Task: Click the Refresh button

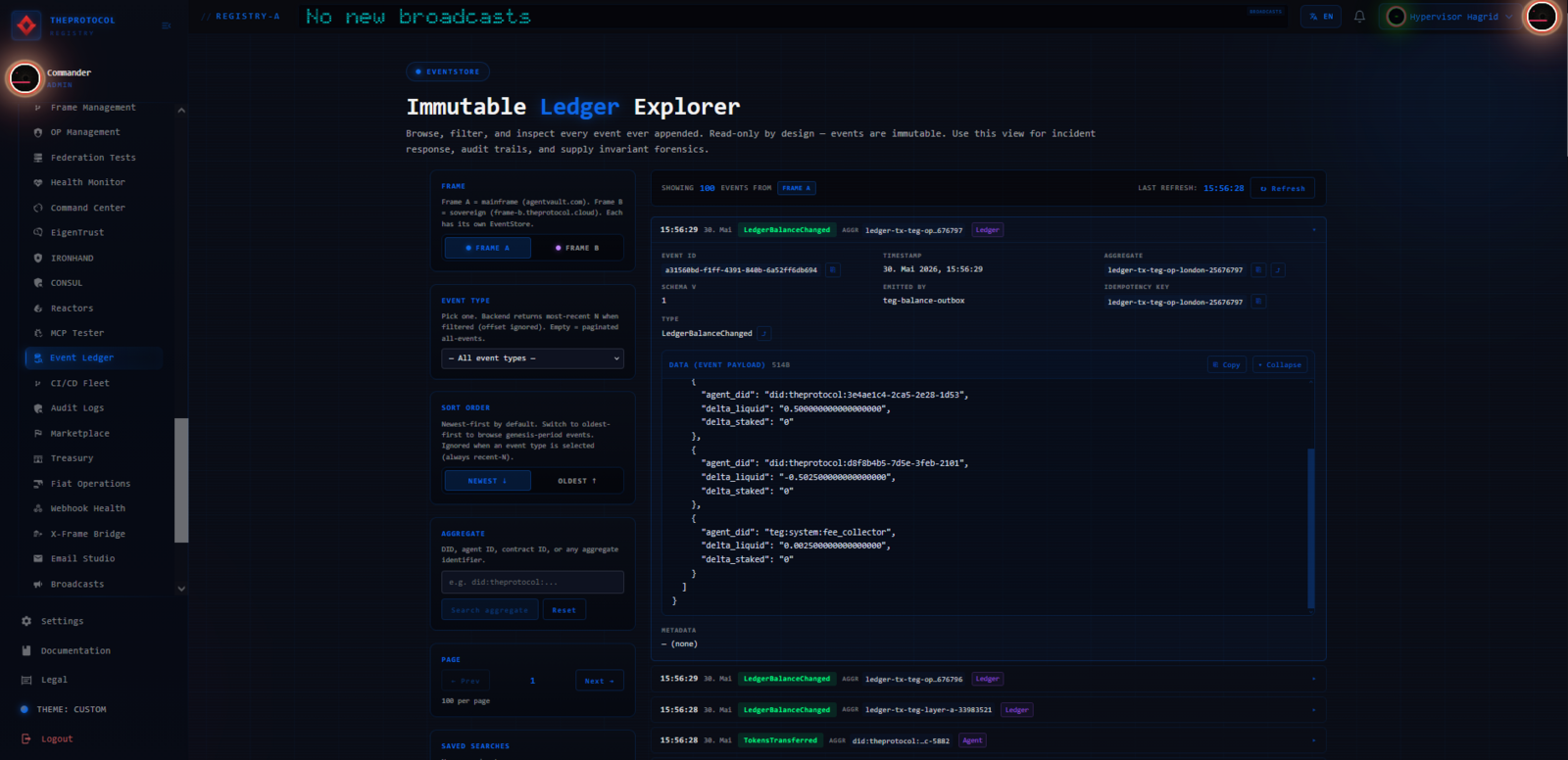Action: [1283, 188]
